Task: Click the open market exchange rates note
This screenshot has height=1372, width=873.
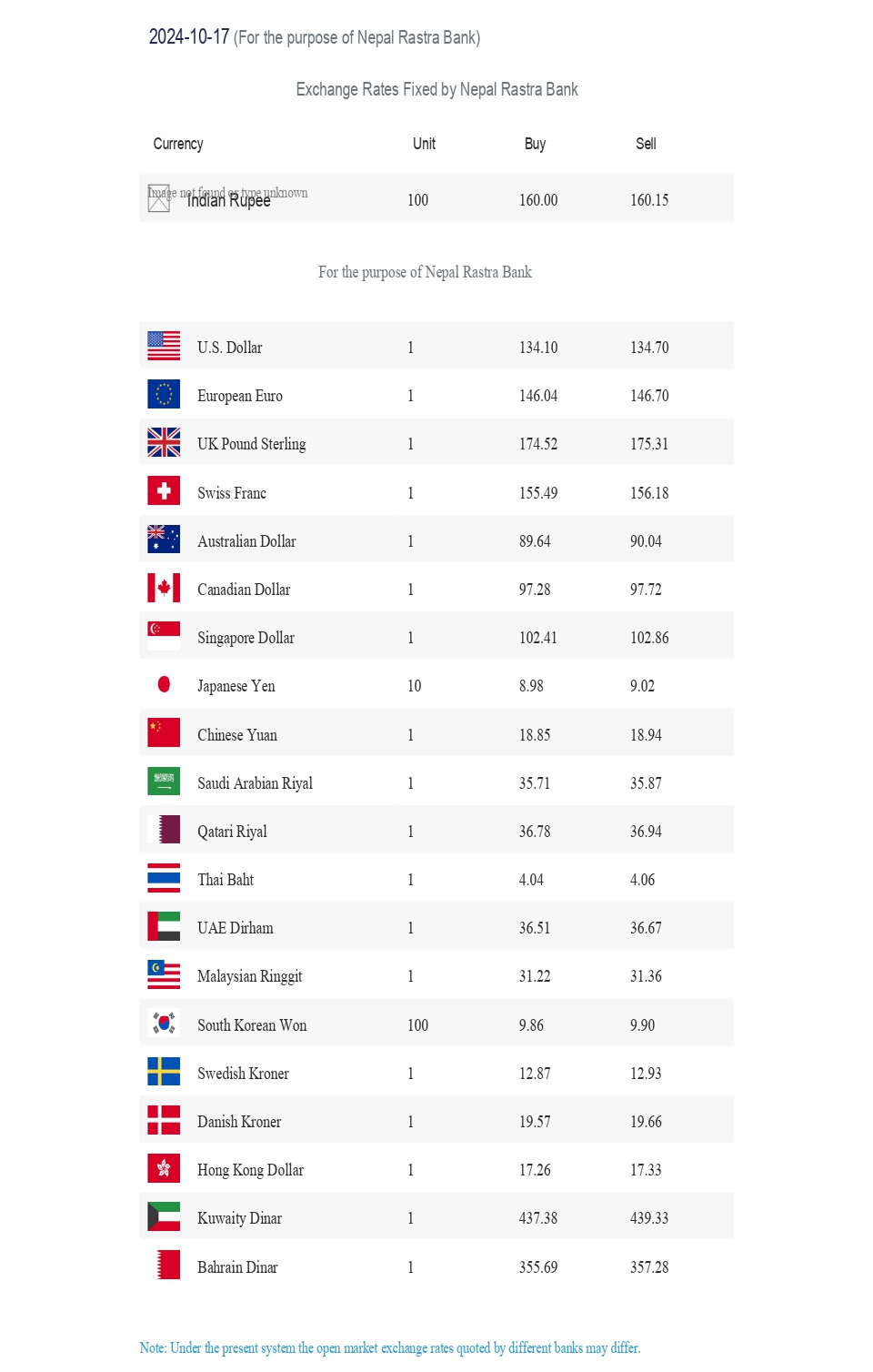Action: (390, 1347)
